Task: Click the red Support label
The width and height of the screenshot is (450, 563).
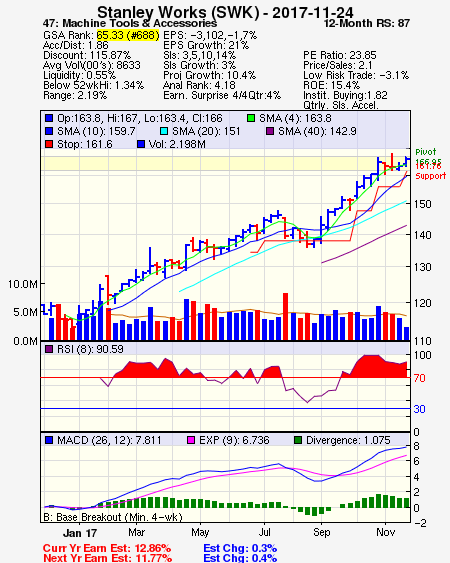Action: (431, 176)
